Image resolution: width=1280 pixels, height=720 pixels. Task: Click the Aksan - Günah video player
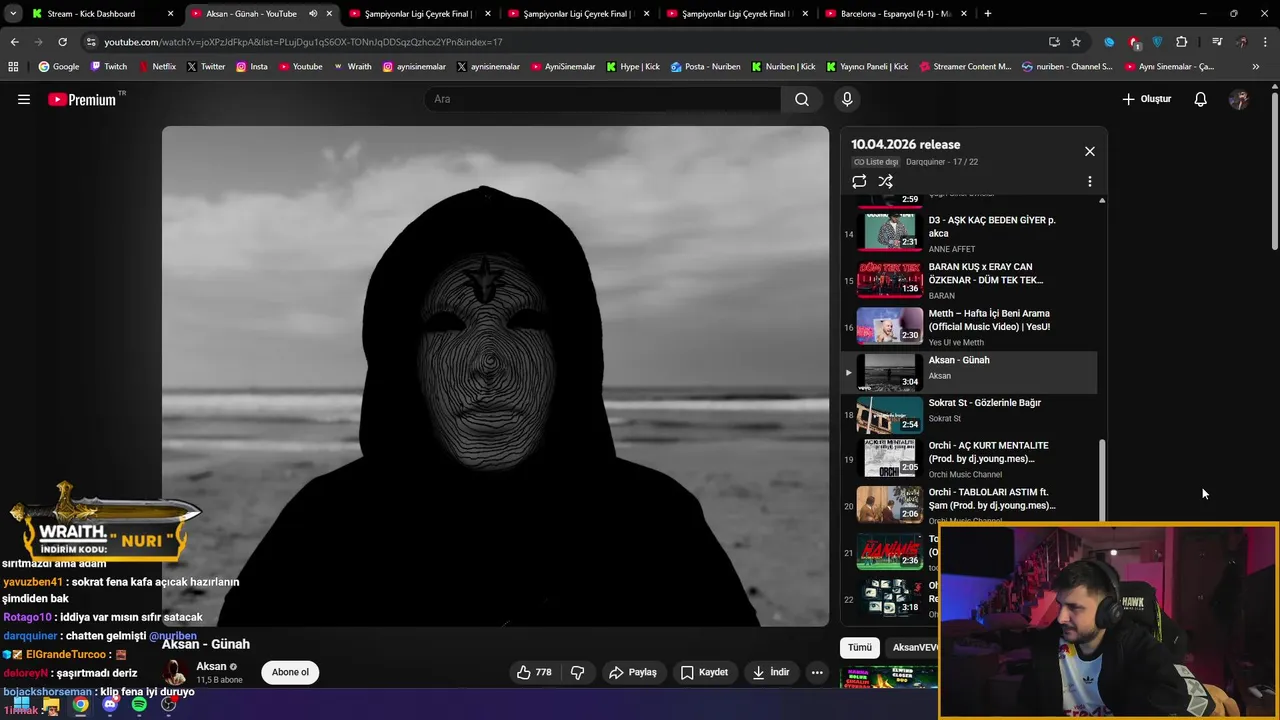pos(495,376)
